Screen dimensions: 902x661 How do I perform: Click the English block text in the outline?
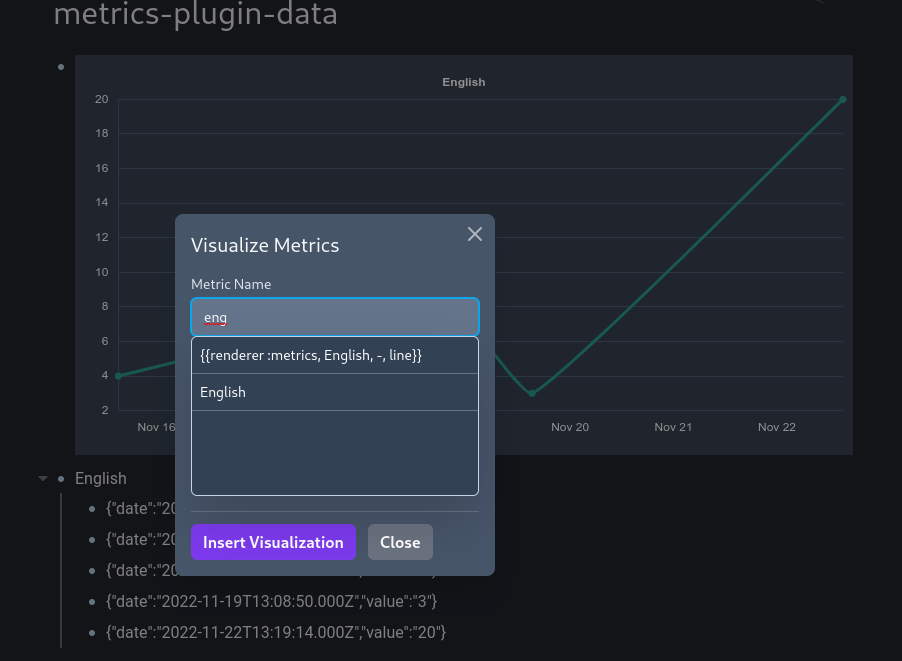[x=101, y=478]
